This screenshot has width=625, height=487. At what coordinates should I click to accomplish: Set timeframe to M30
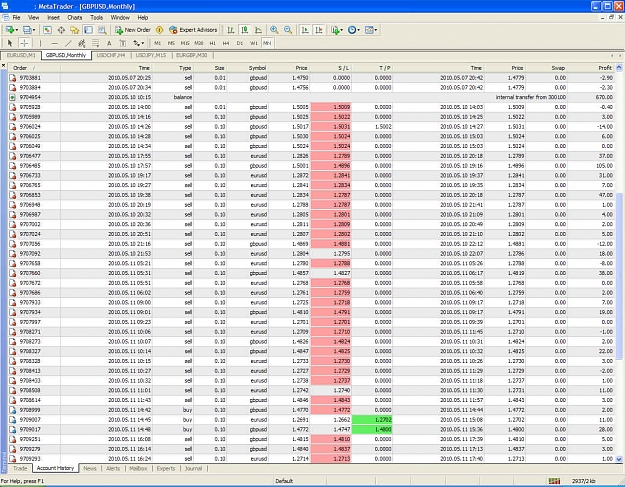[199, 43]
